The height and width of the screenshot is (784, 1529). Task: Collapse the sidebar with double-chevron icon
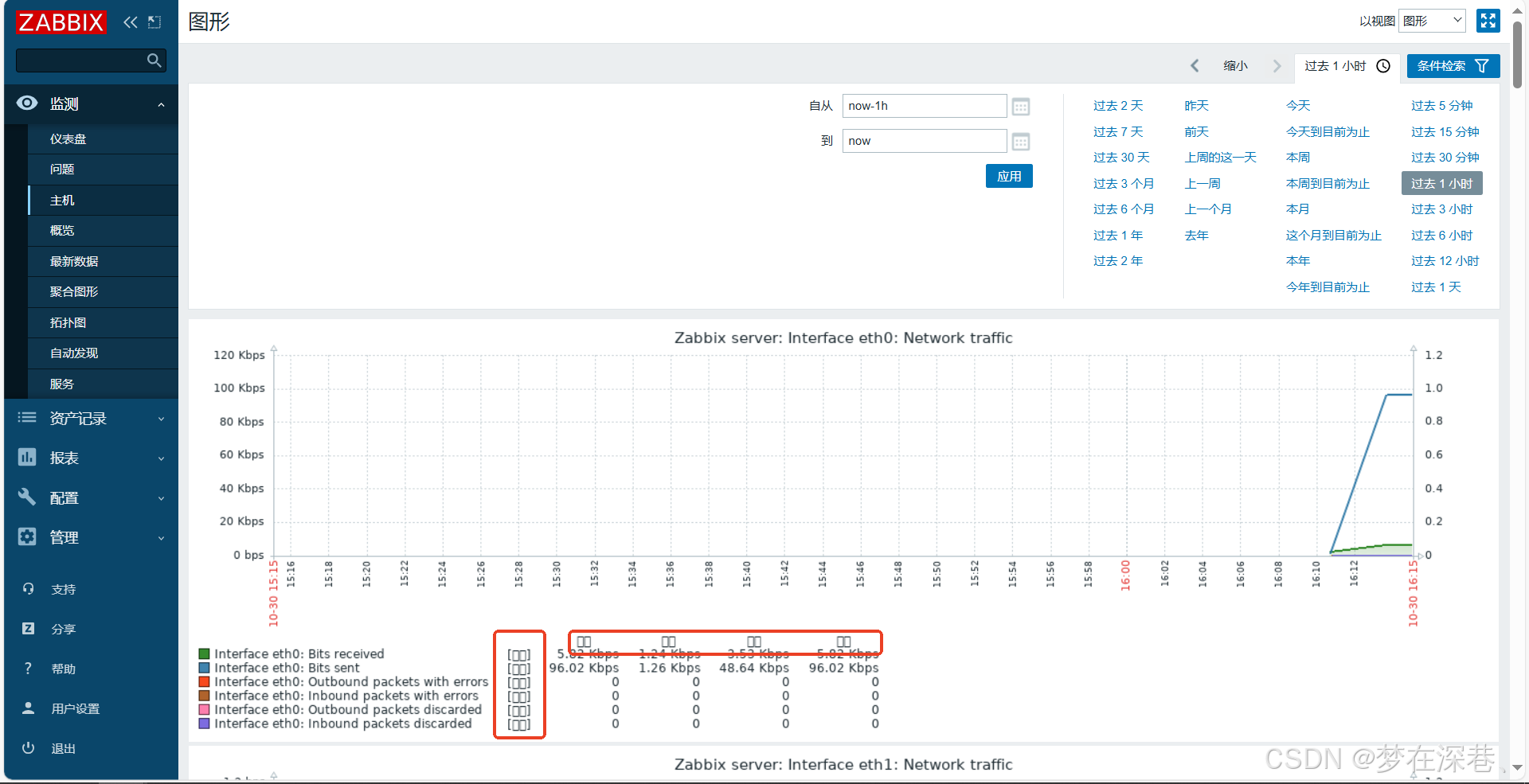point(131,22)
